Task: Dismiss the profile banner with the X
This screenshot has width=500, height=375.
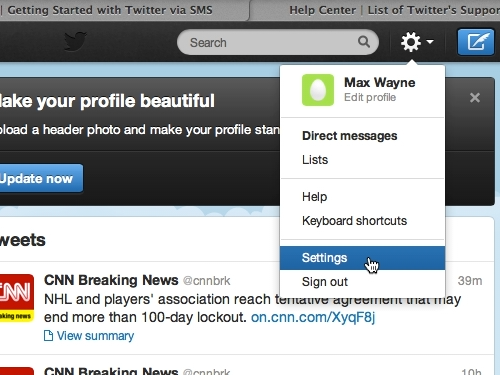Action: (x=475, y=98)
